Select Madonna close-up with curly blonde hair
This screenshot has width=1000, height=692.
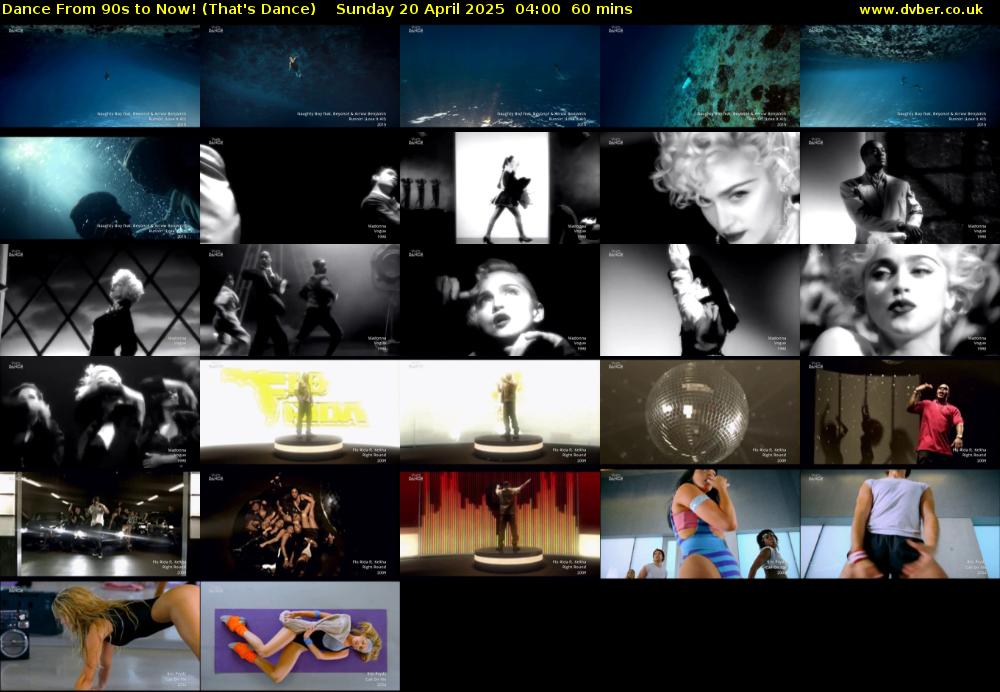700,188
